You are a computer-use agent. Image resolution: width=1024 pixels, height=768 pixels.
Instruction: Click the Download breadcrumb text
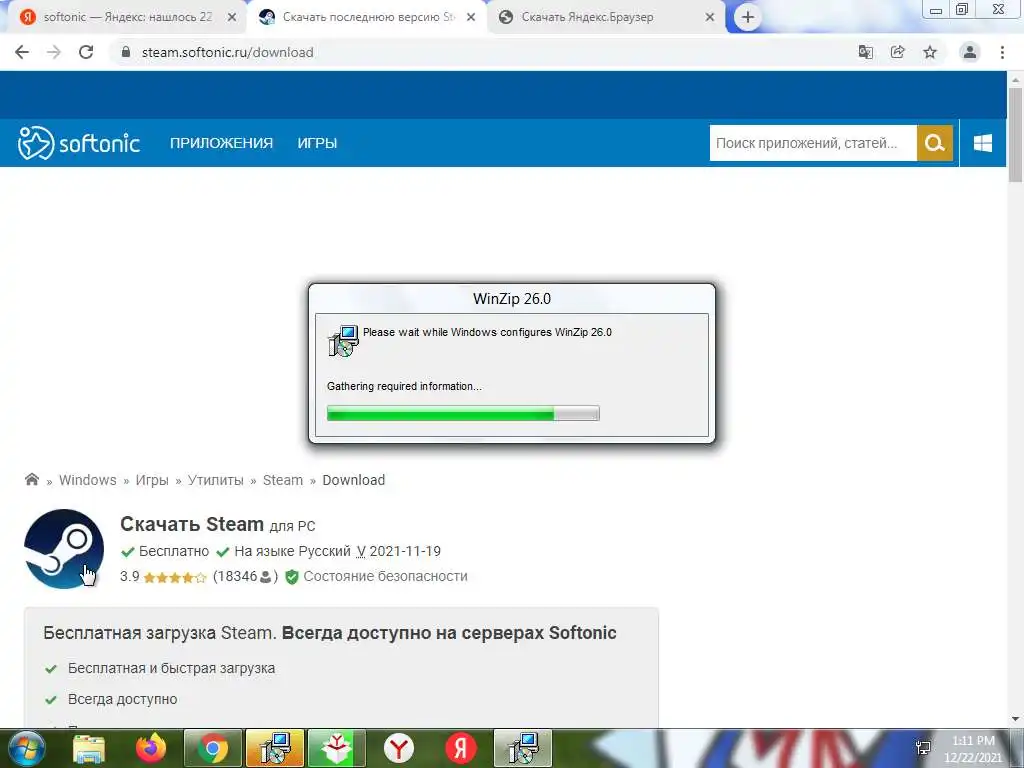pos(353,480)
